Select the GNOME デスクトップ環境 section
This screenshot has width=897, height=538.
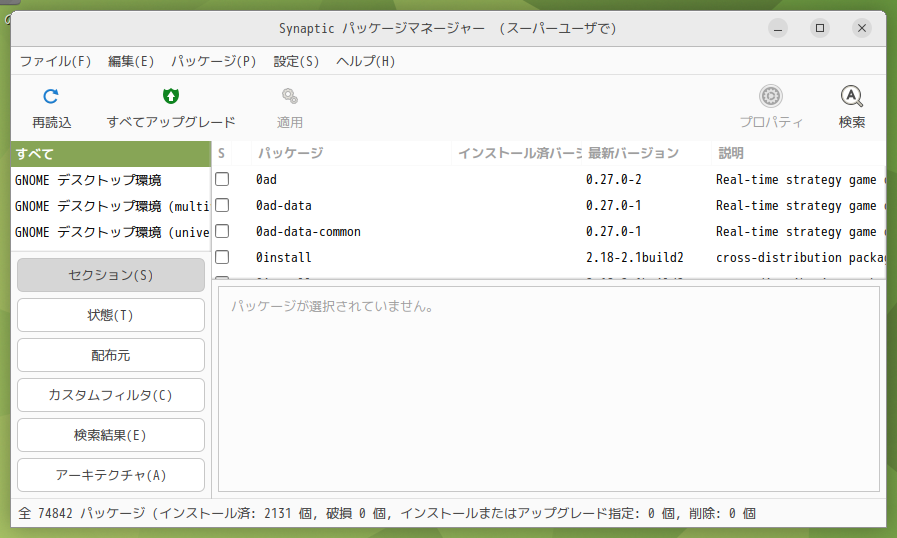click(x=111, y=180)
